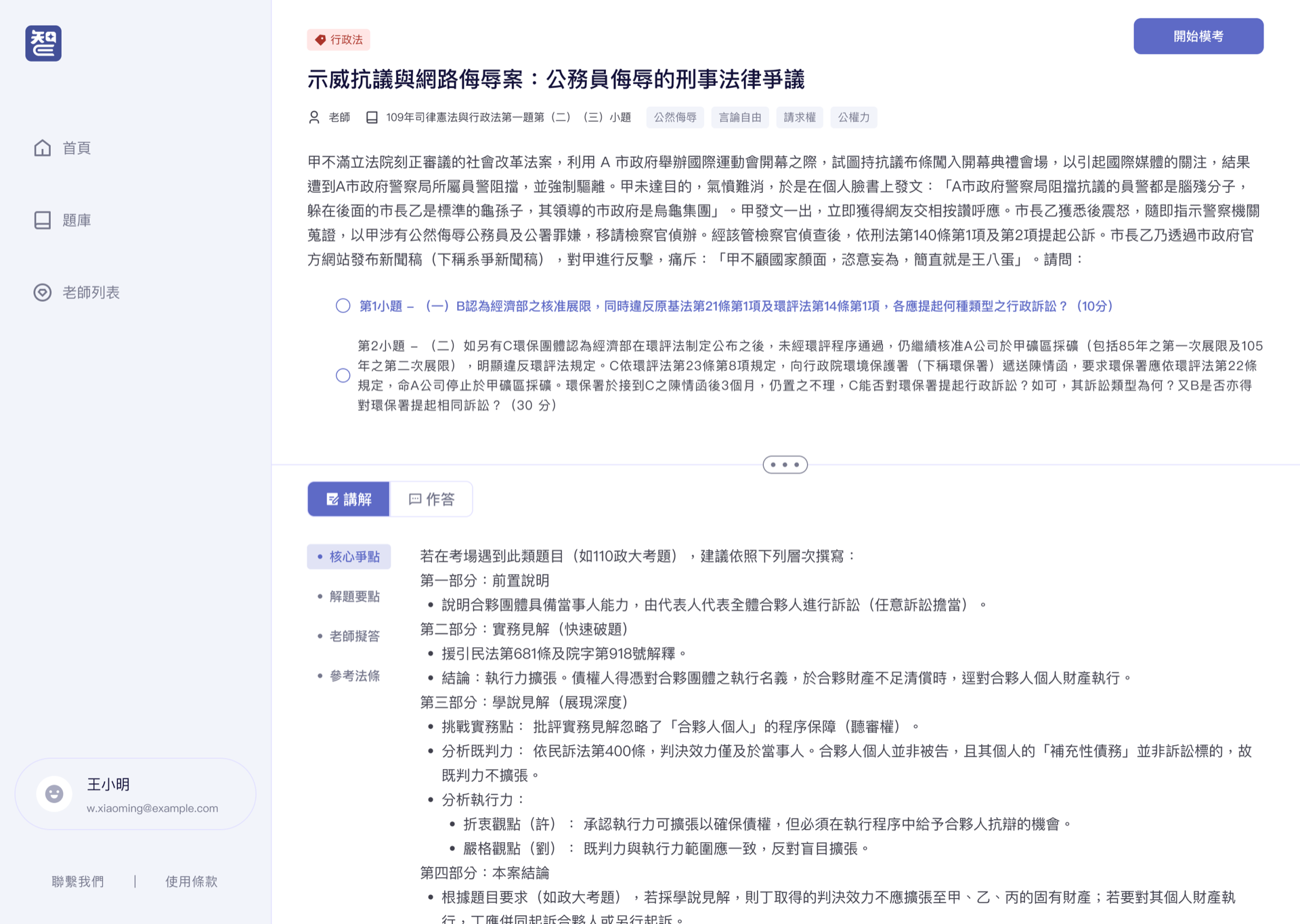Toggle the 公然侮辱 tag
This screenshot has height=924, width=1300.
coord(674,117)
